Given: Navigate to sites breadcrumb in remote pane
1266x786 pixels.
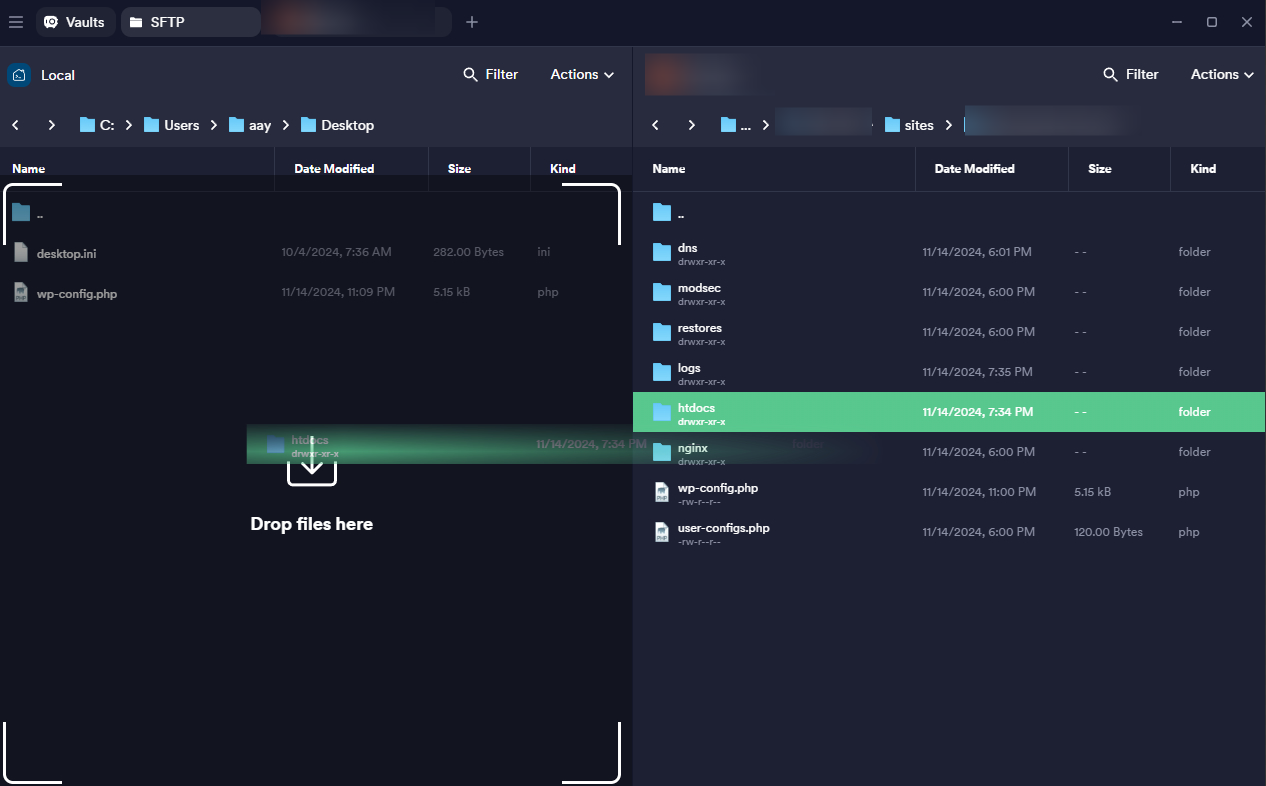Looking at the screenshot, I should [909, 125].
